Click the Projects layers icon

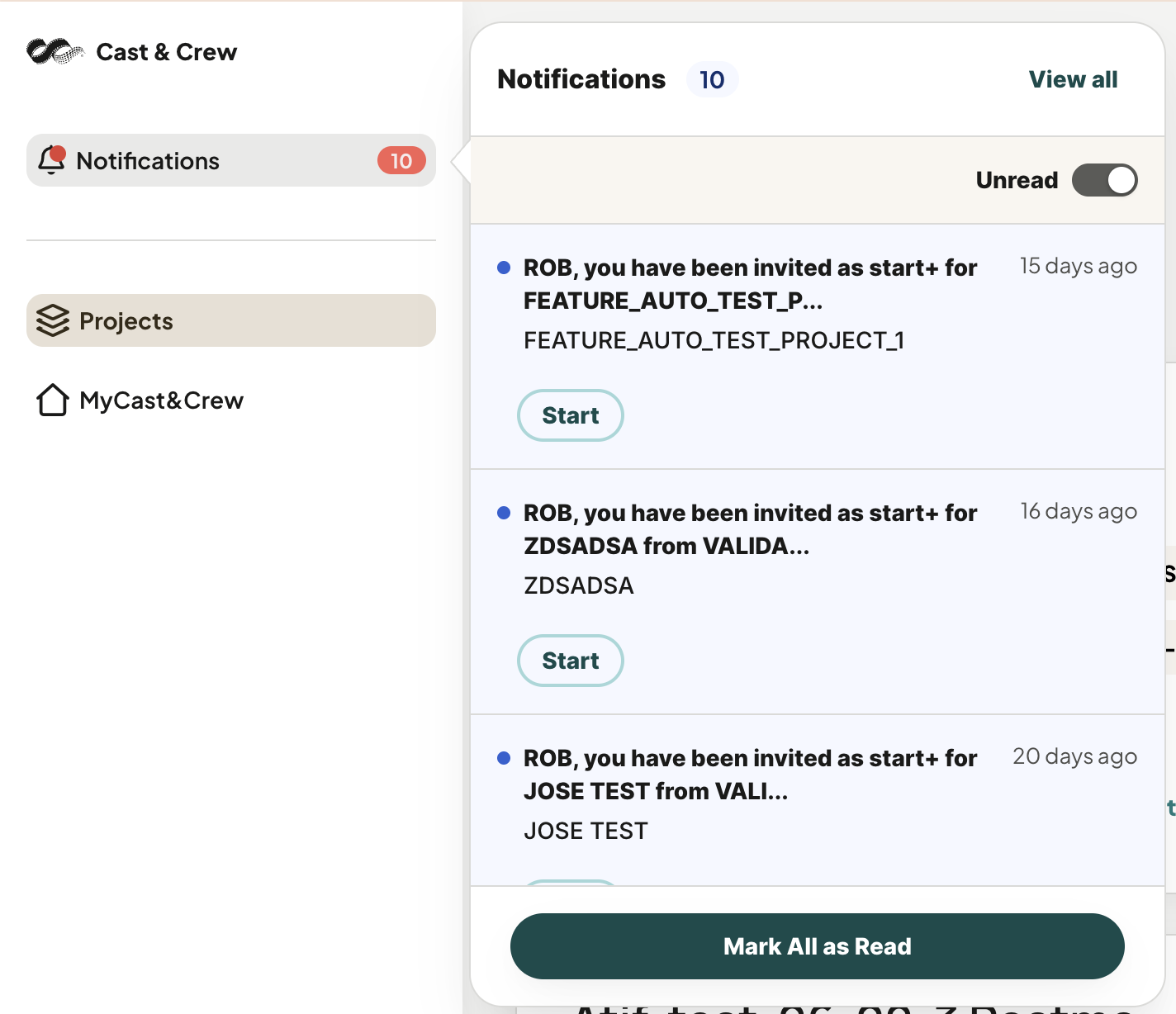53,320
